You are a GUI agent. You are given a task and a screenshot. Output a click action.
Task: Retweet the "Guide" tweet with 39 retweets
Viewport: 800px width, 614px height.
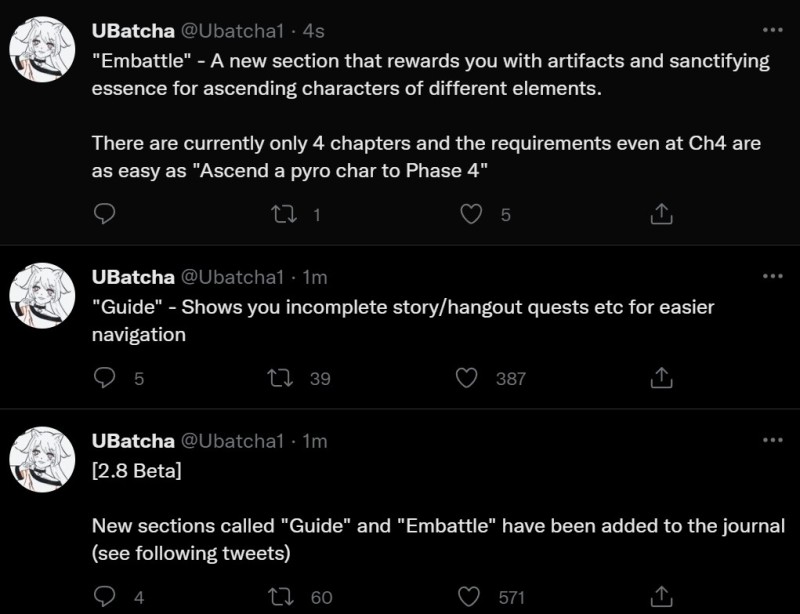(x=280, y=378)
